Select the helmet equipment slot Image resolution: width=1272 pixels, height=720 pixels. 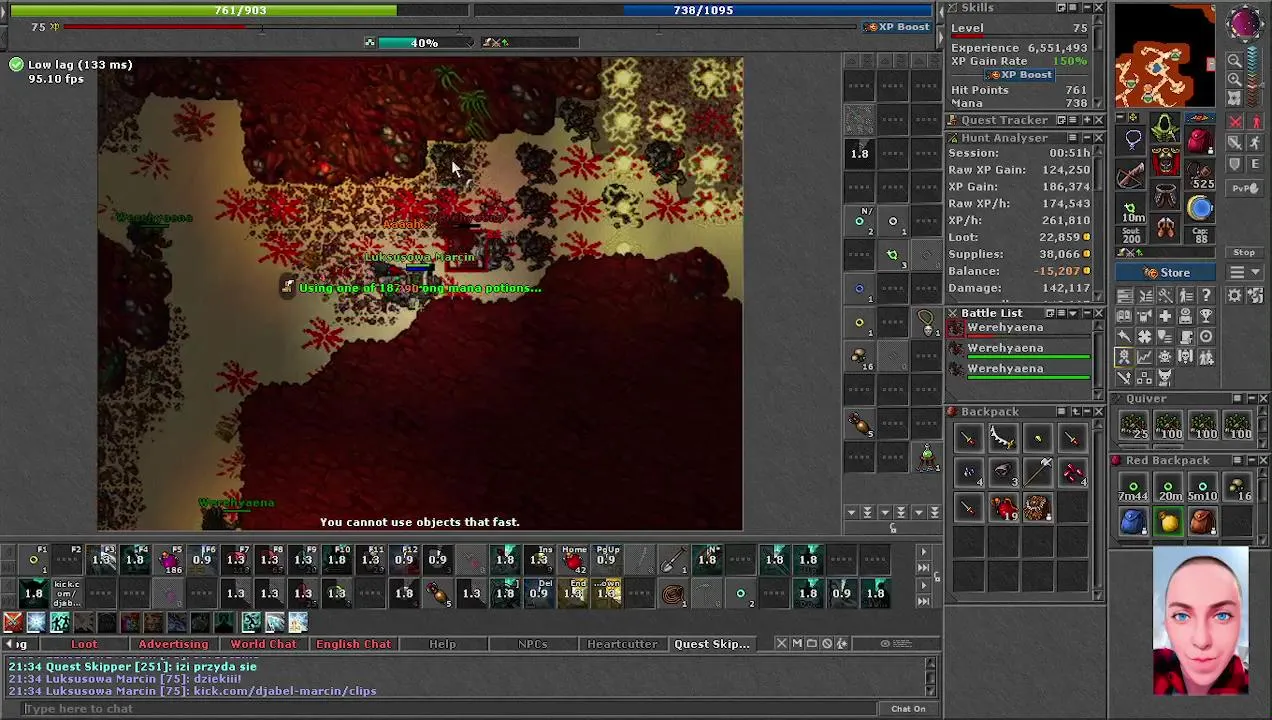pyautogui.click(x=1165, y=127)
